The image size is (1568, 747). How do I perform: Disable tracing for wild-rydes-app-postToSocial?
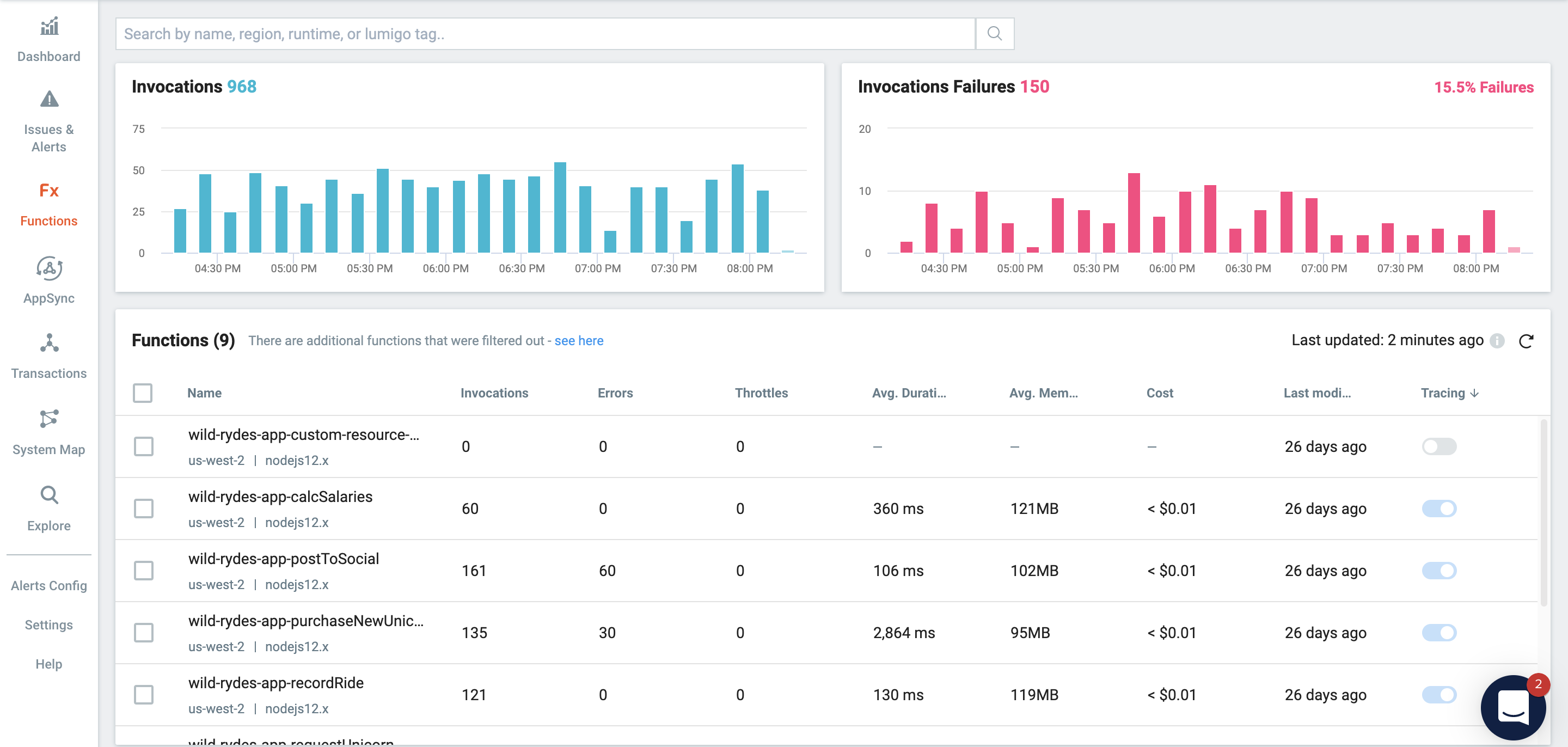(1439, 571)
